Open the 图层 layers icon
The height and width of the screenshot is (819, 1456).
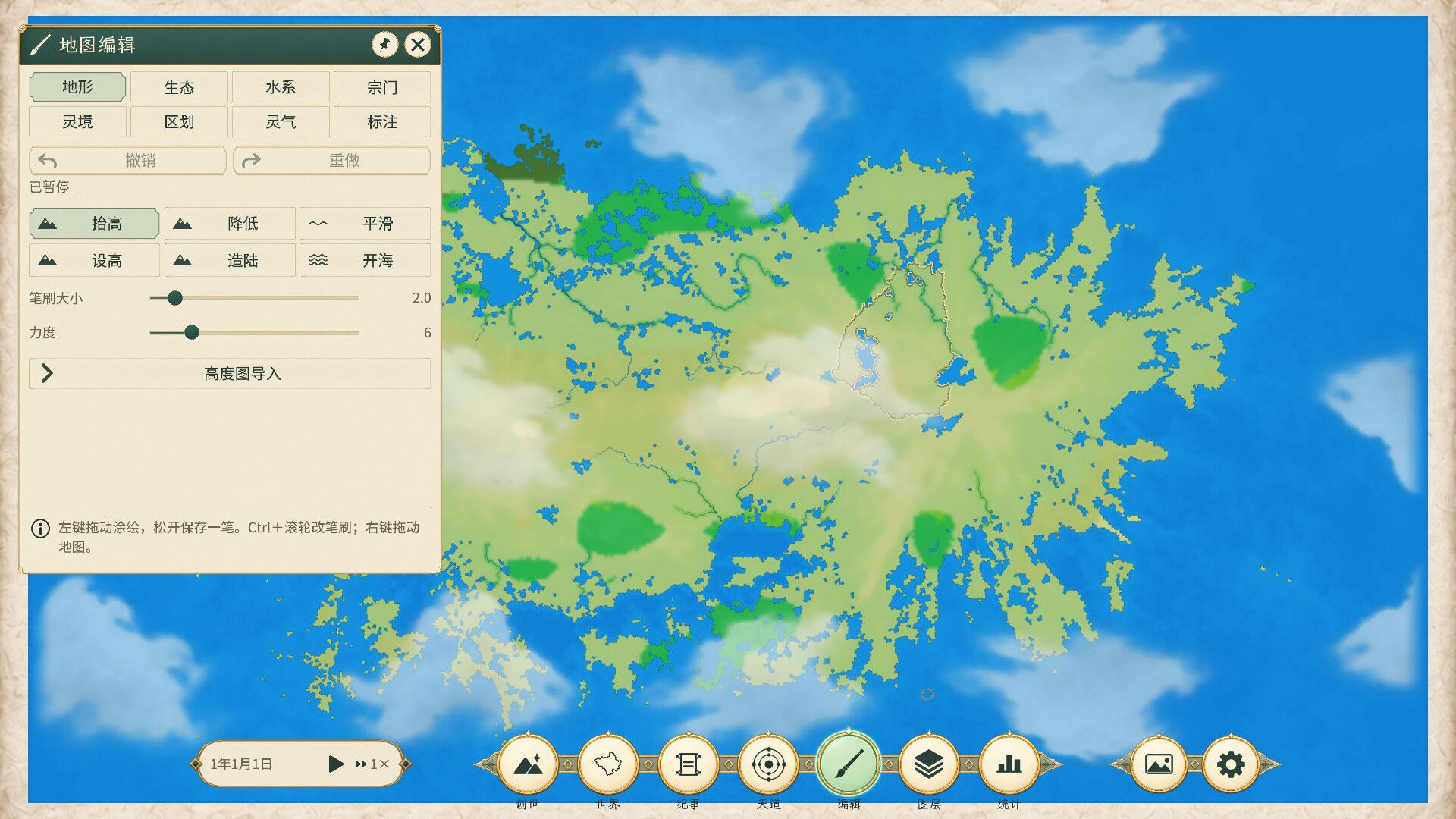(x=929, y=764)
